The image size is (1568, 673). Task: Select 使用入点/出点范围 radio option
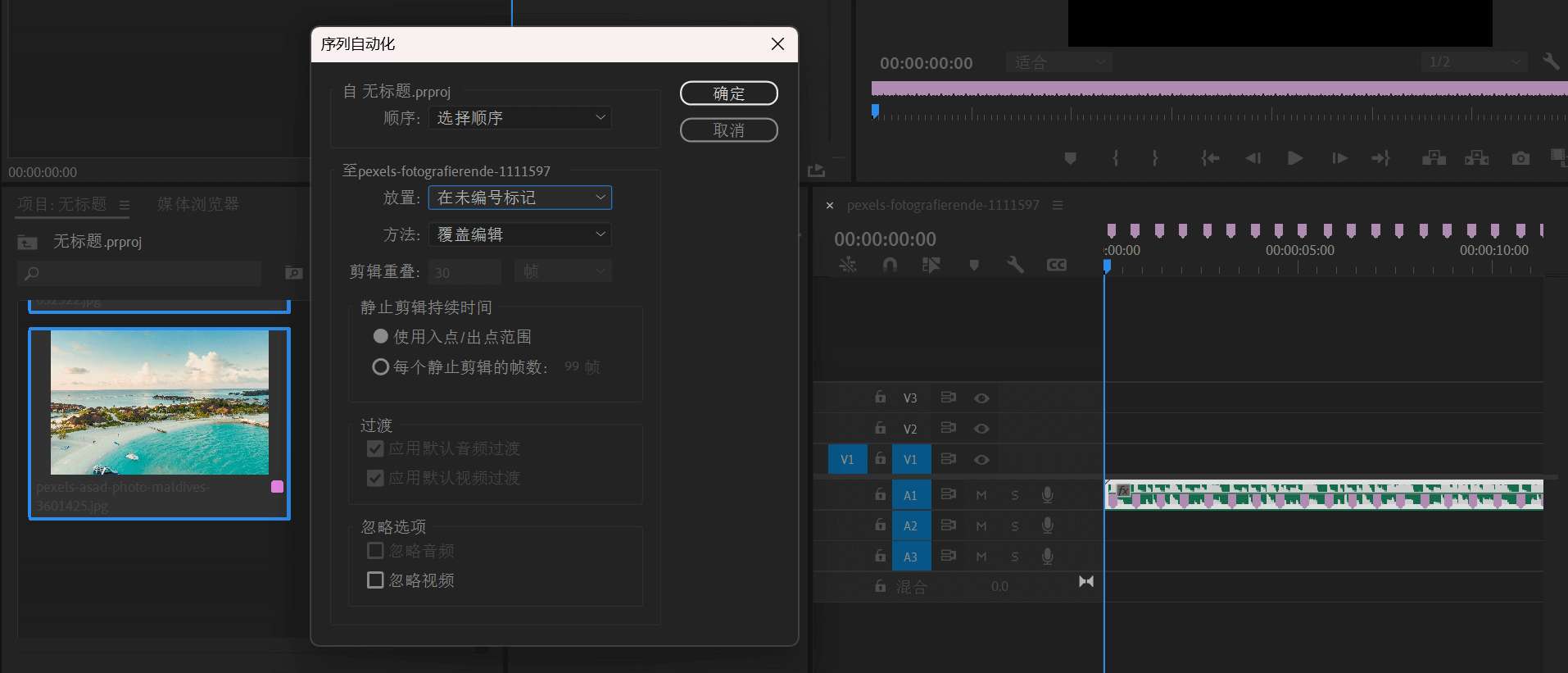[x=381, y=336]
